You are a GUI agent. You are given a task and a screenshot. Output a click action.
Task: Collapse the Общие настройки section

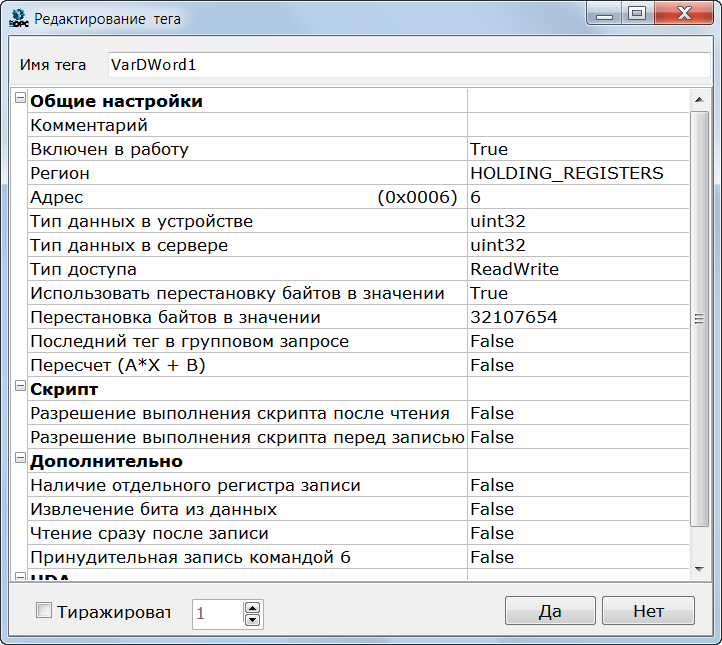(x=20, y=98)
